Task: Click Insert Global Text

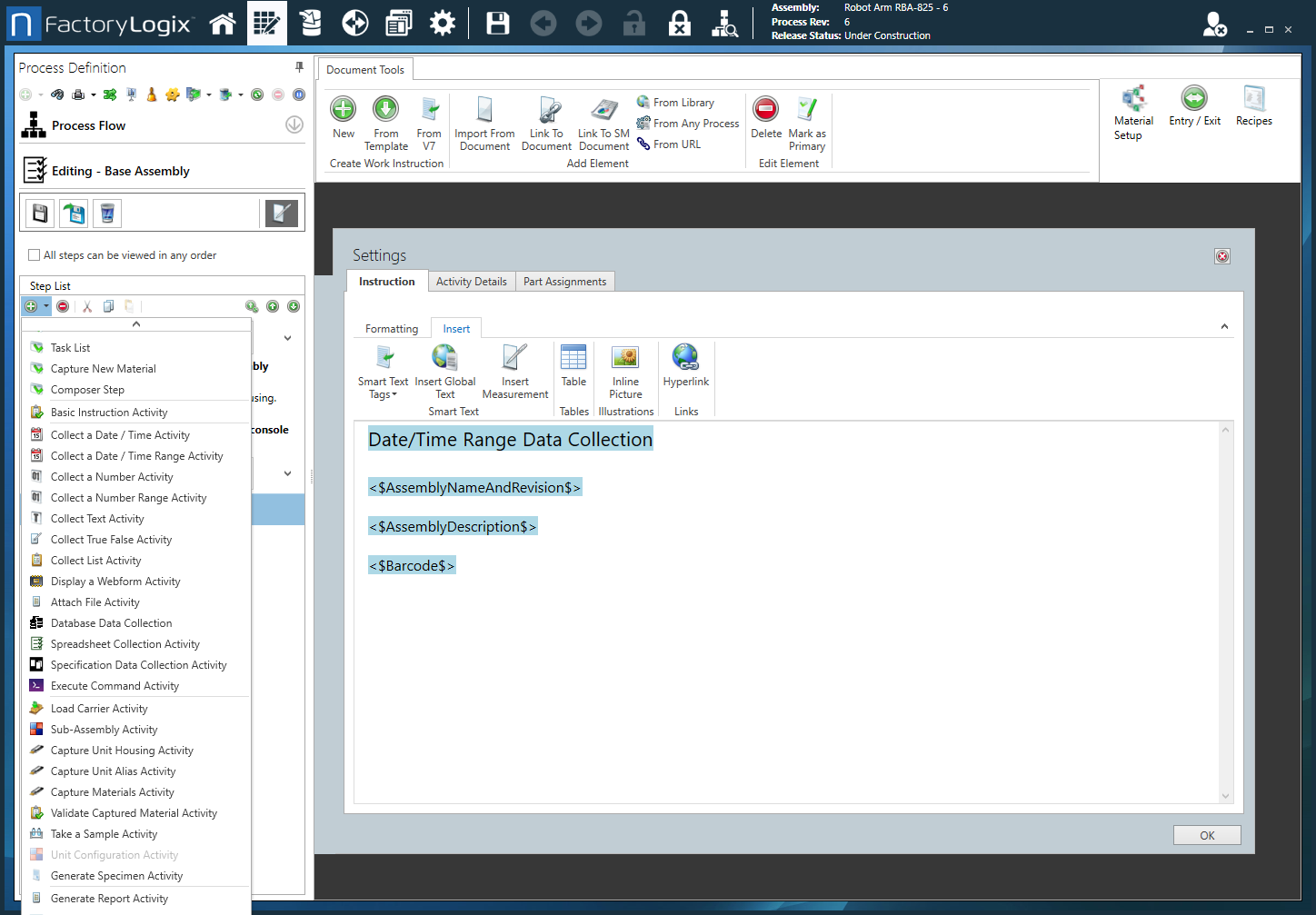Action: (x=445, y=371)
